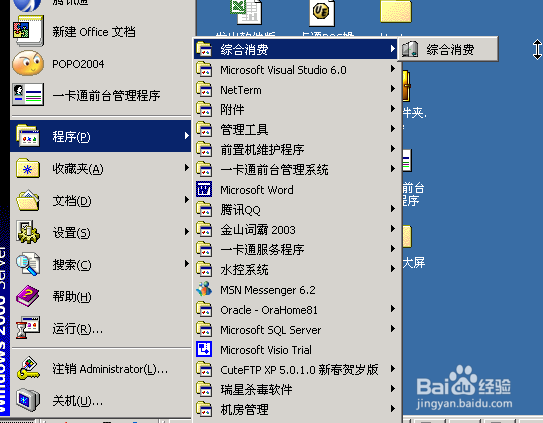Click the 文档 open folder icon

28,200
